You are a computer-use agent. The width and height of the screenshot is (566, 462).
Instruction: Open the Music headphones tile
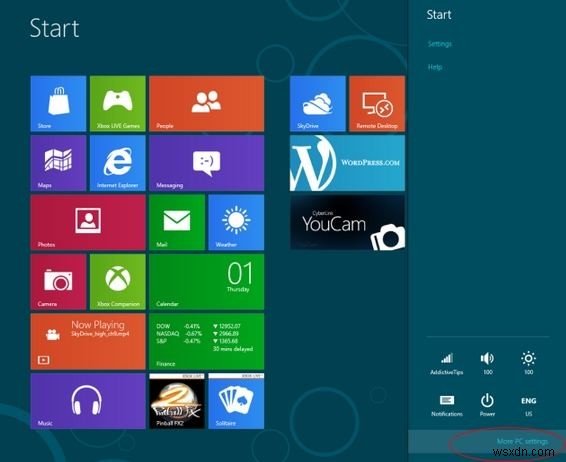[88, 401]
